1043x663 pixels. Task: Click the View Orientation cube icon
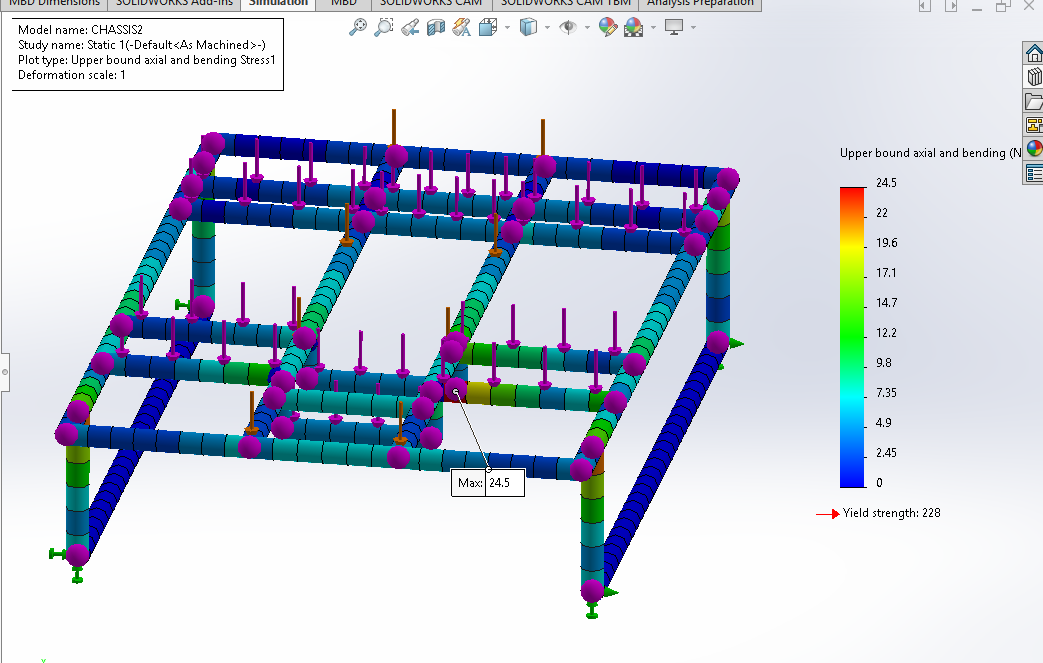pyautogui.click(x=488, y=27)
